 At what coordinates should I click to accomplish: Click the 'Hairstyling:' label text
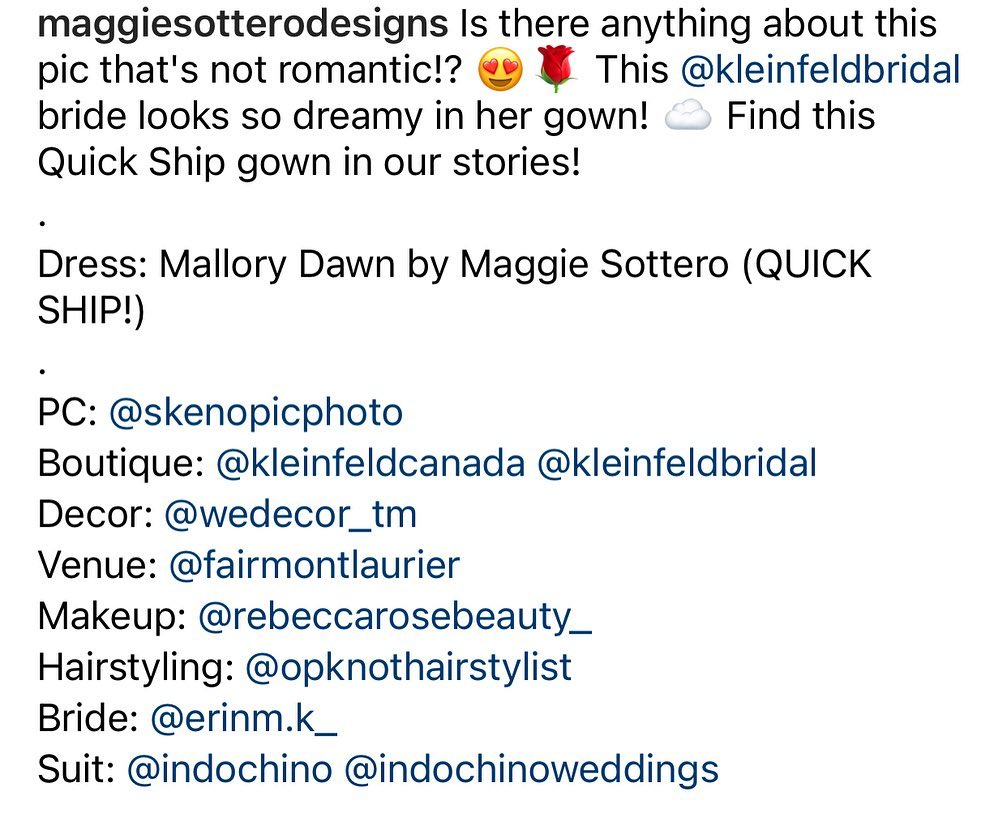[x=136, y=668]
